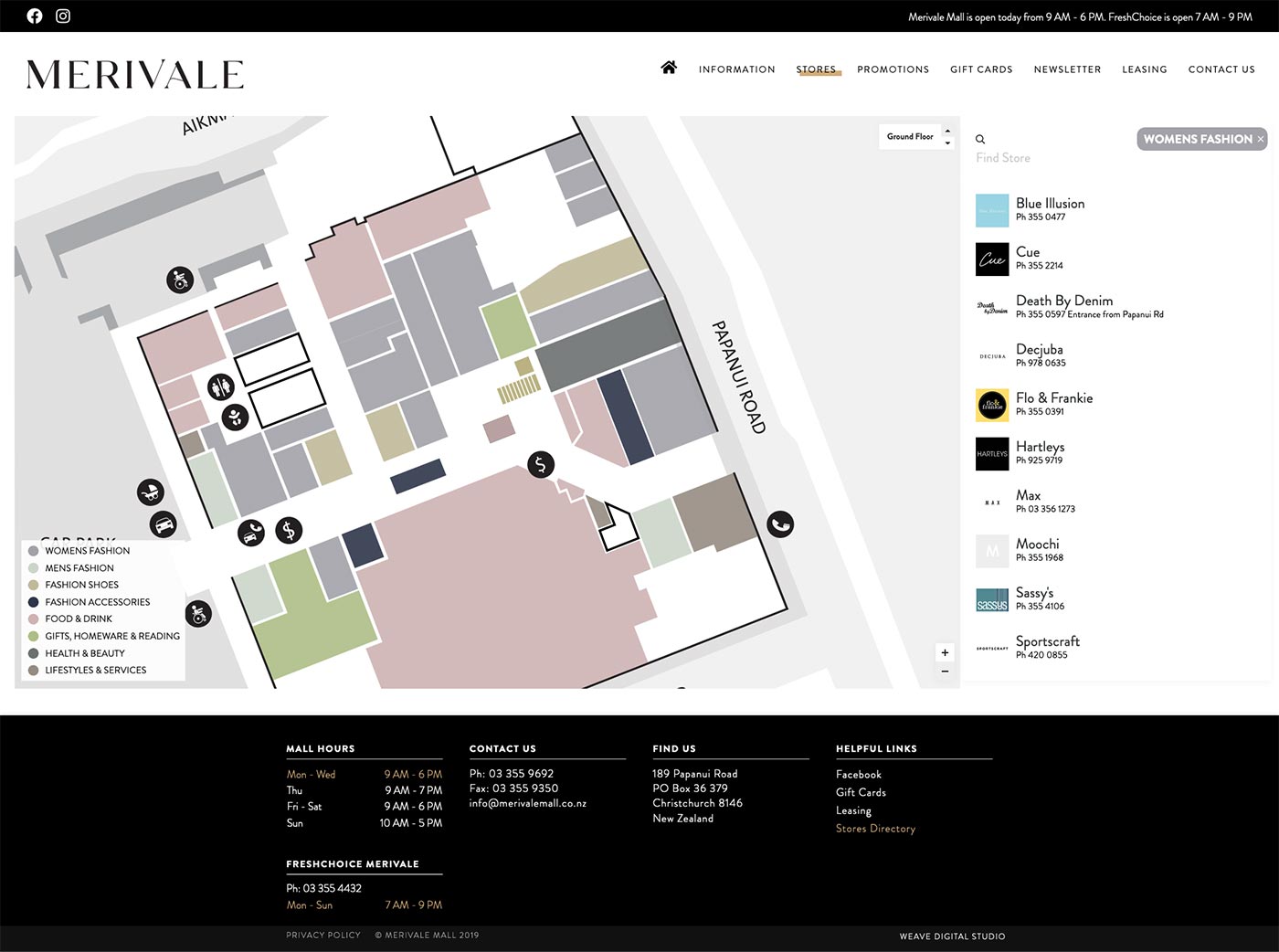The height and width of the screenshot is (952, 1279).
Task: Select Decjuba from the store list
Action: pyautogui.click(x=1040, y=350)
